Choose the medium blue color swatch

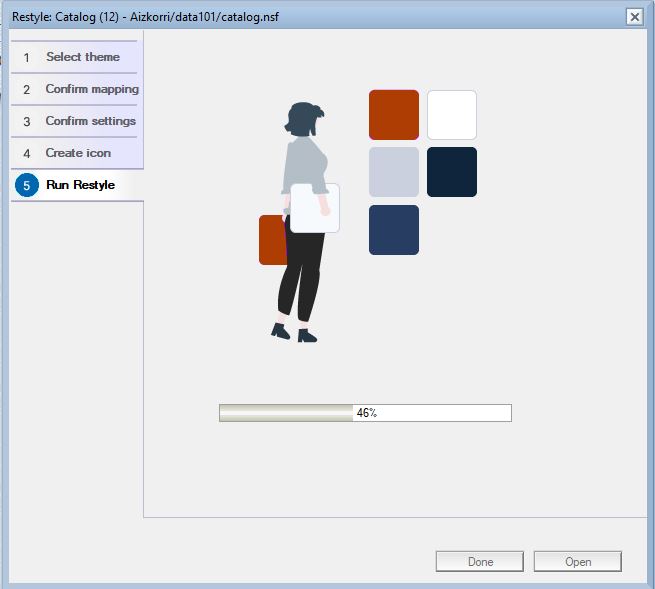(394, 230)
